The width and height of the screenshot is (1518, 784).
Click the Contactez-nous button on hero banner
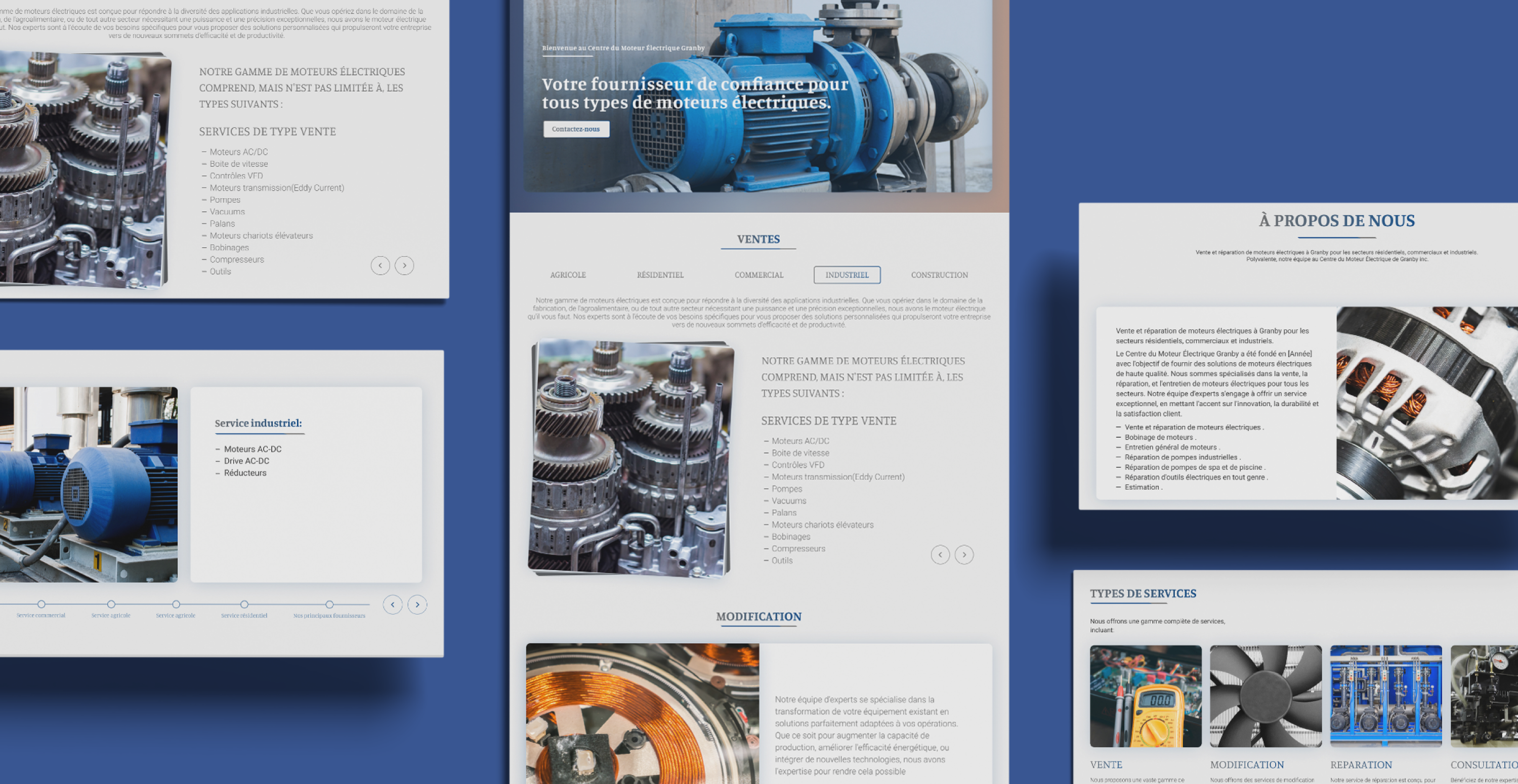point(576,129)
